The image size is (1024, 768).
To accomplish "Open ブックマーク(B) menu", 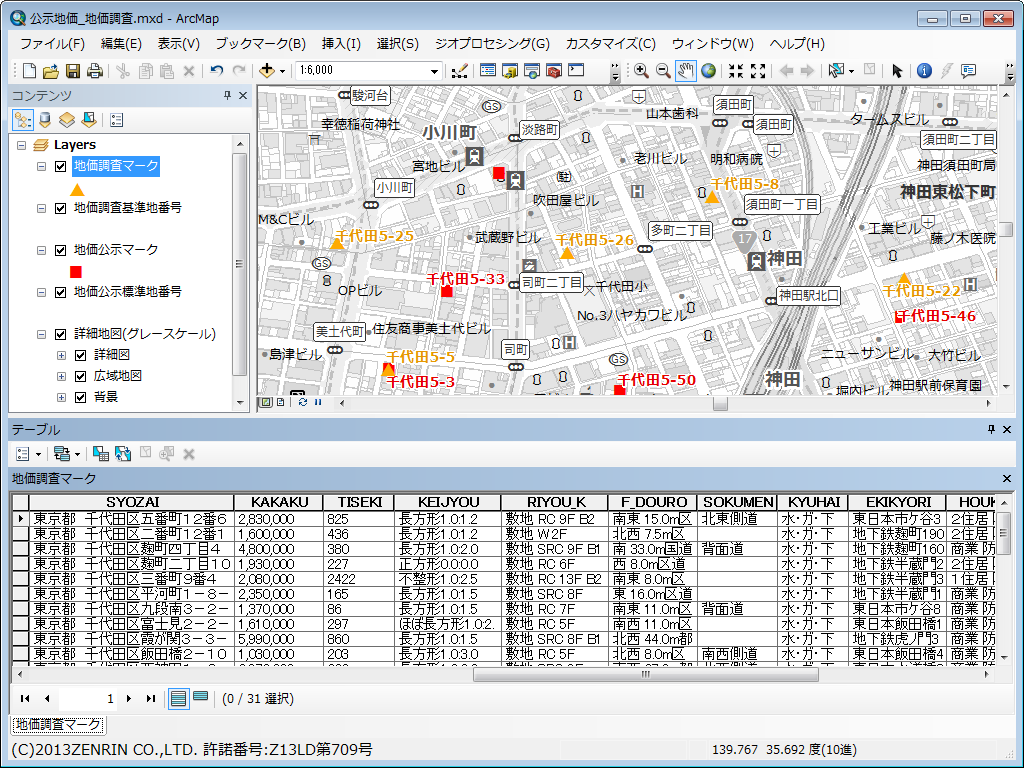I will pyautogui.click(x=261, y=44).
